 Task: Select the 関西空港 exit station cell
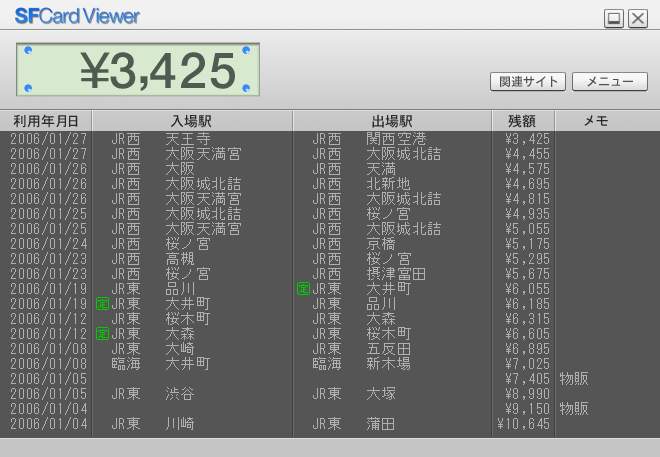(396, 139)
